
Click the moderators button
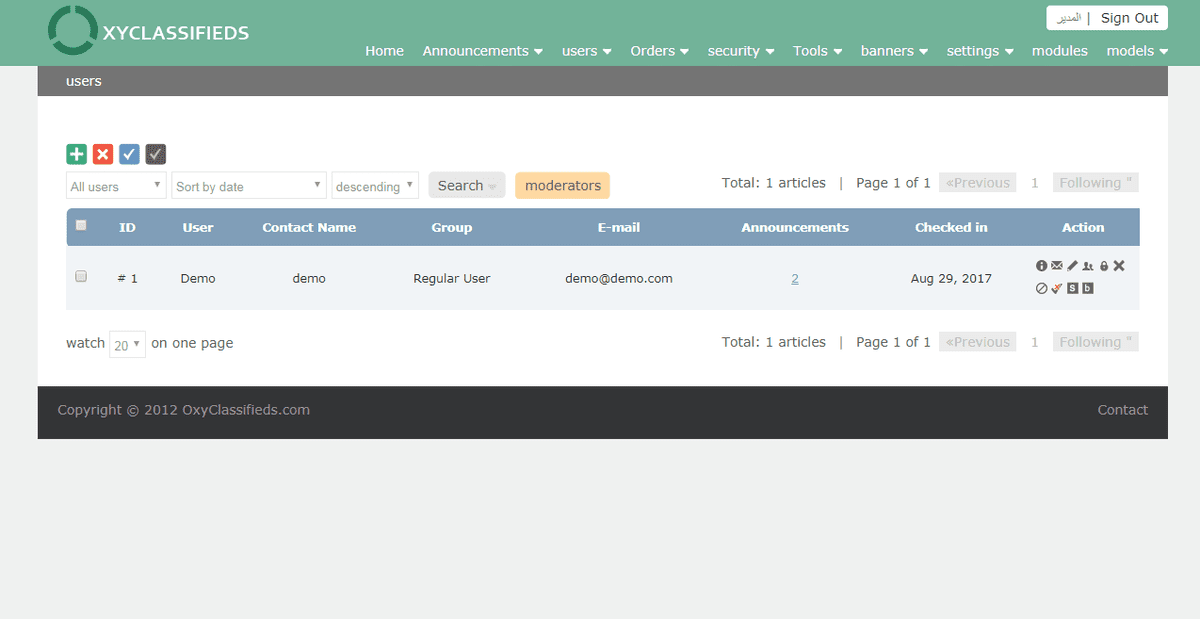click(562, 185)
